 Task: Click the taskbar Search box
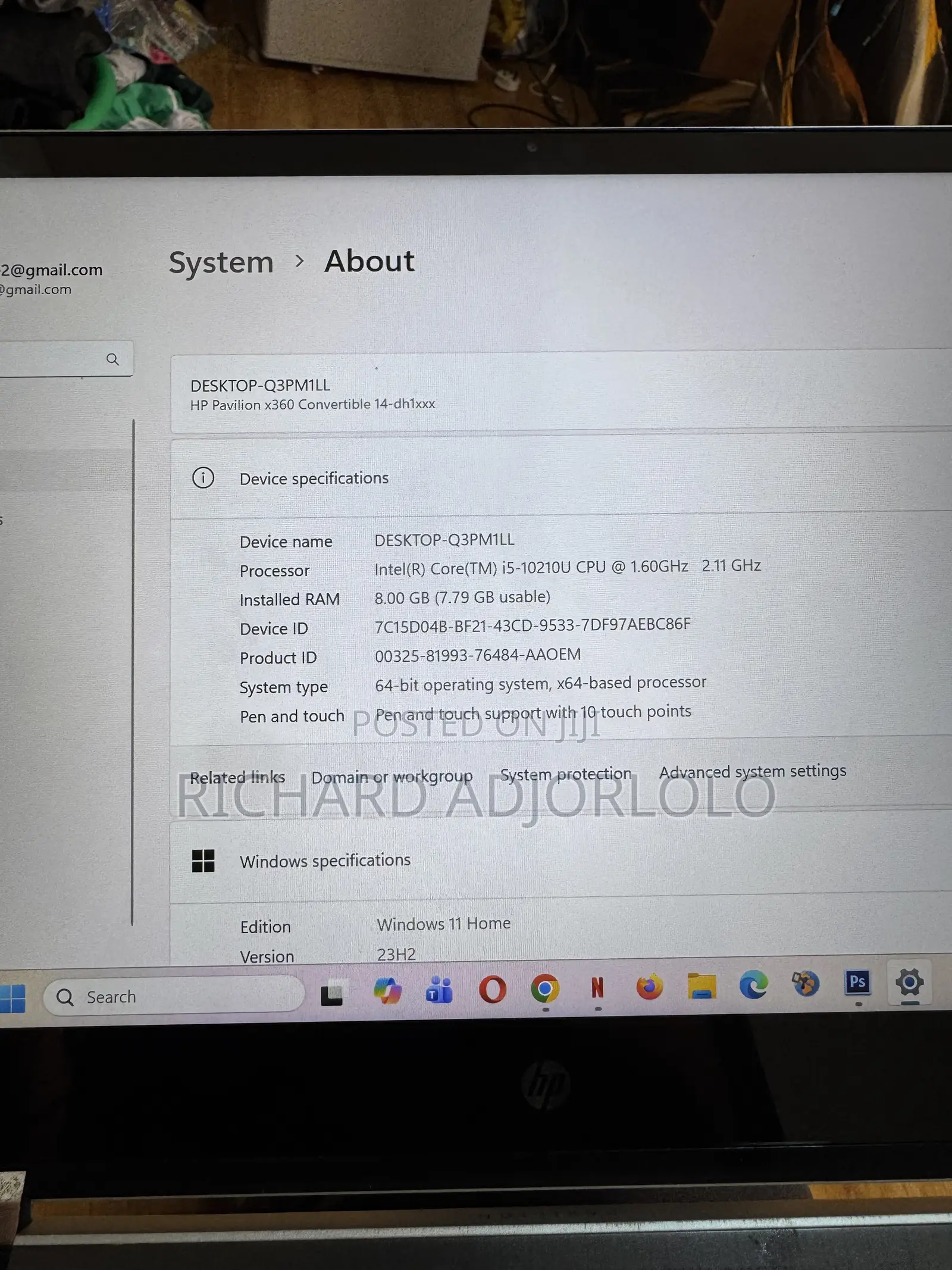click(174, 996)
